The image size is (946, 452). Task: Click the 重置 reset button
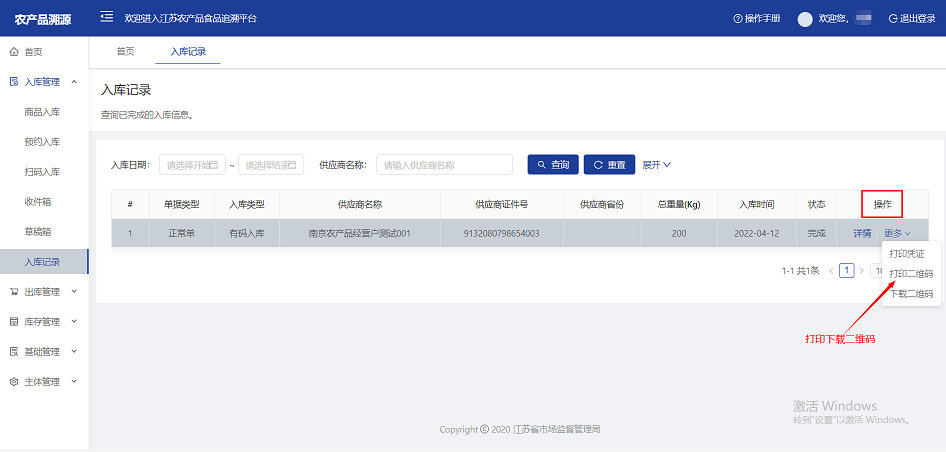coord(609,165)
